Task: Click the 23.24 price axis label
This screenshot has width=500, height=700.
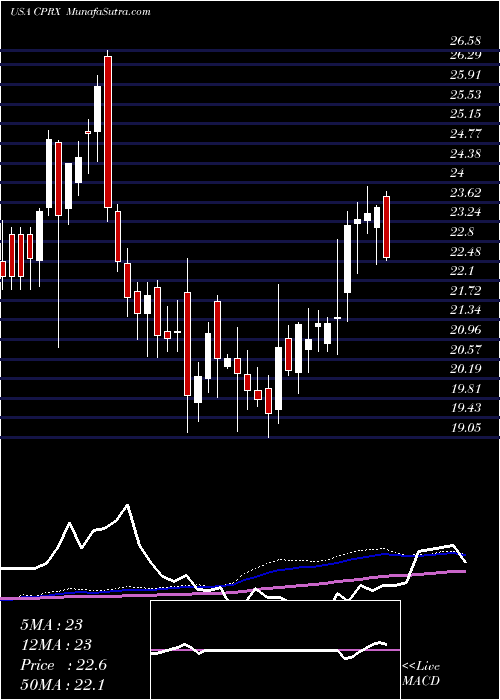Action: click(x=466, y=212)
